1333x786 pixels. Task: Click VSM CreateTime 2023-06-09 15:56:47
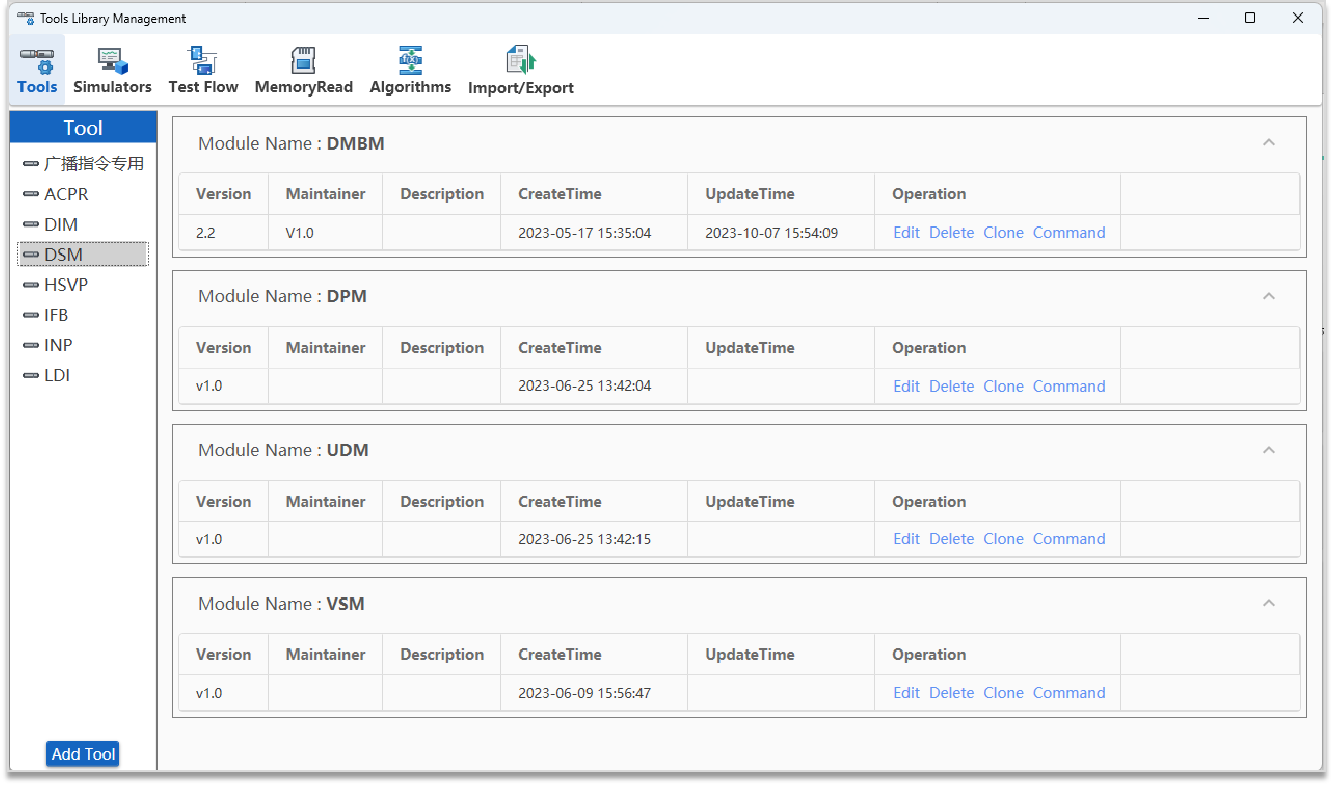point(594,692)
